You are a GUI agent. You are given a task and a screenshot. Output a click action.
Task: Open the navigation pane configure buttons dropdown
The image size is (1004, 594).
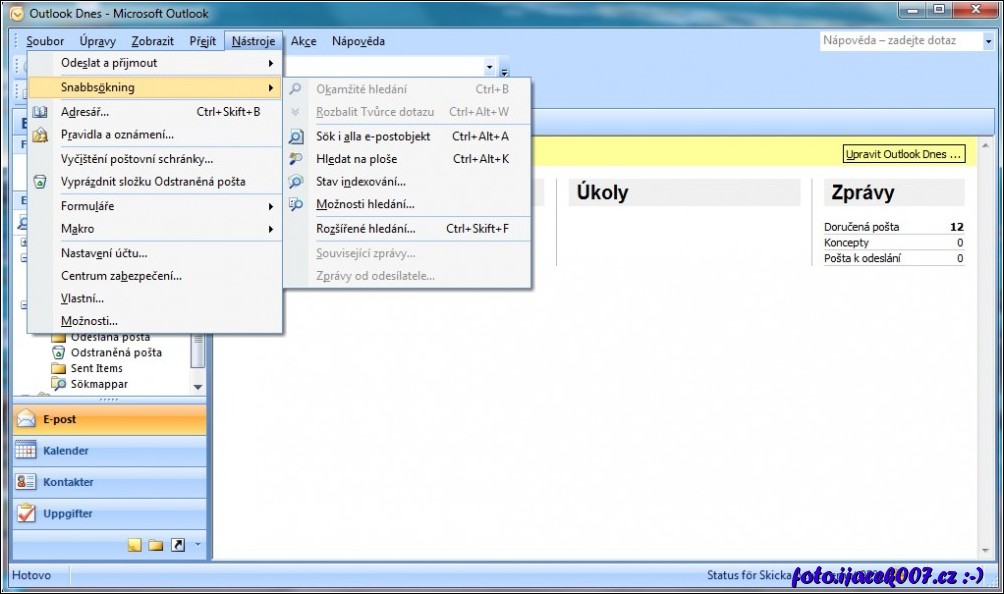click(197, 545)
